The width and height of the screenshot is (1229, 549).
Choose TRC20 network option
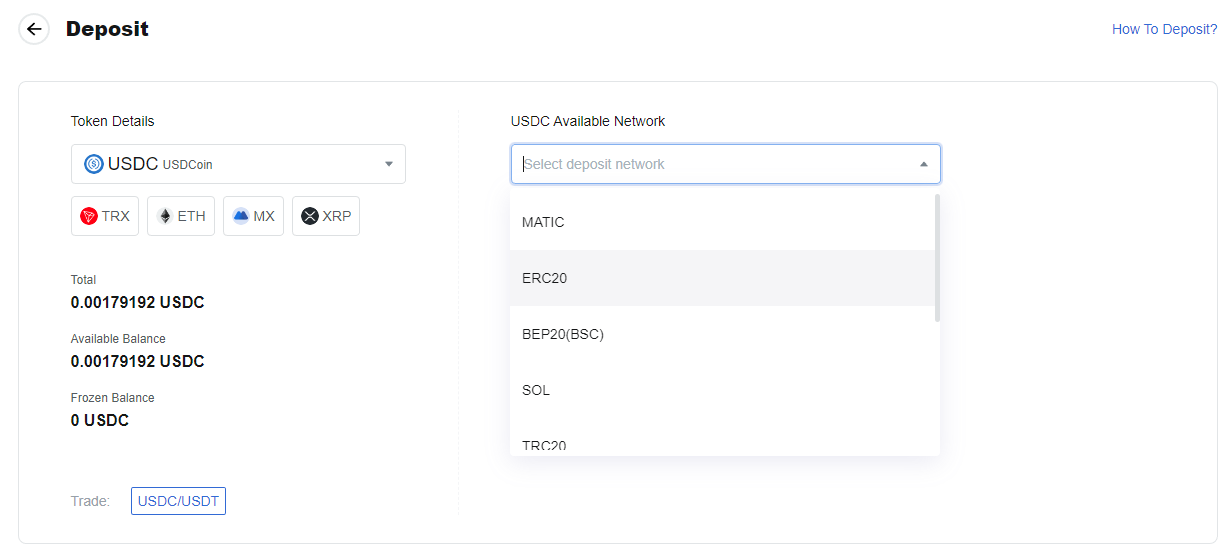coord(722,441)
